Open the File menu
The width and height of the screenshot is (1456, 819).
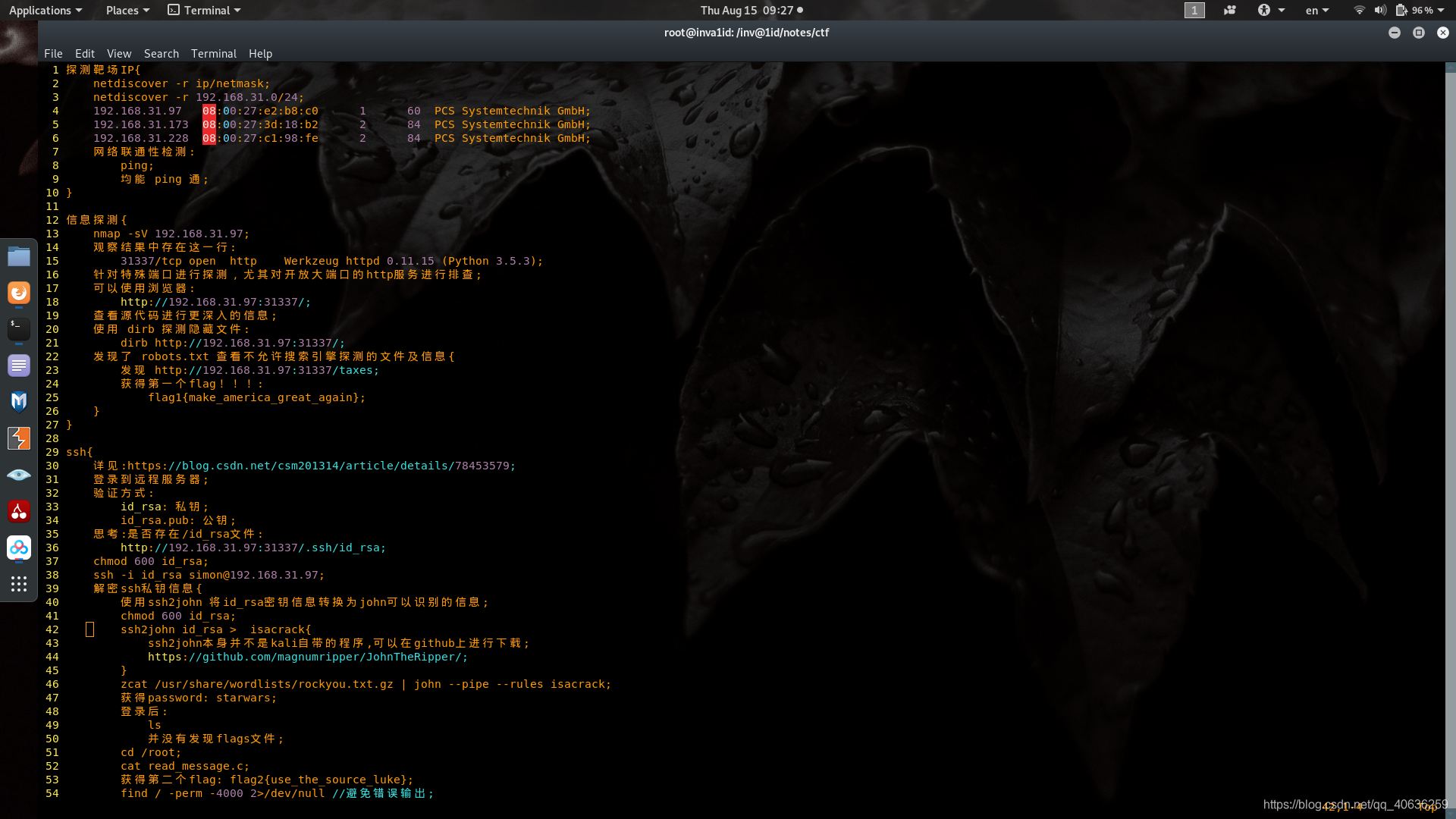click(53, 54)
